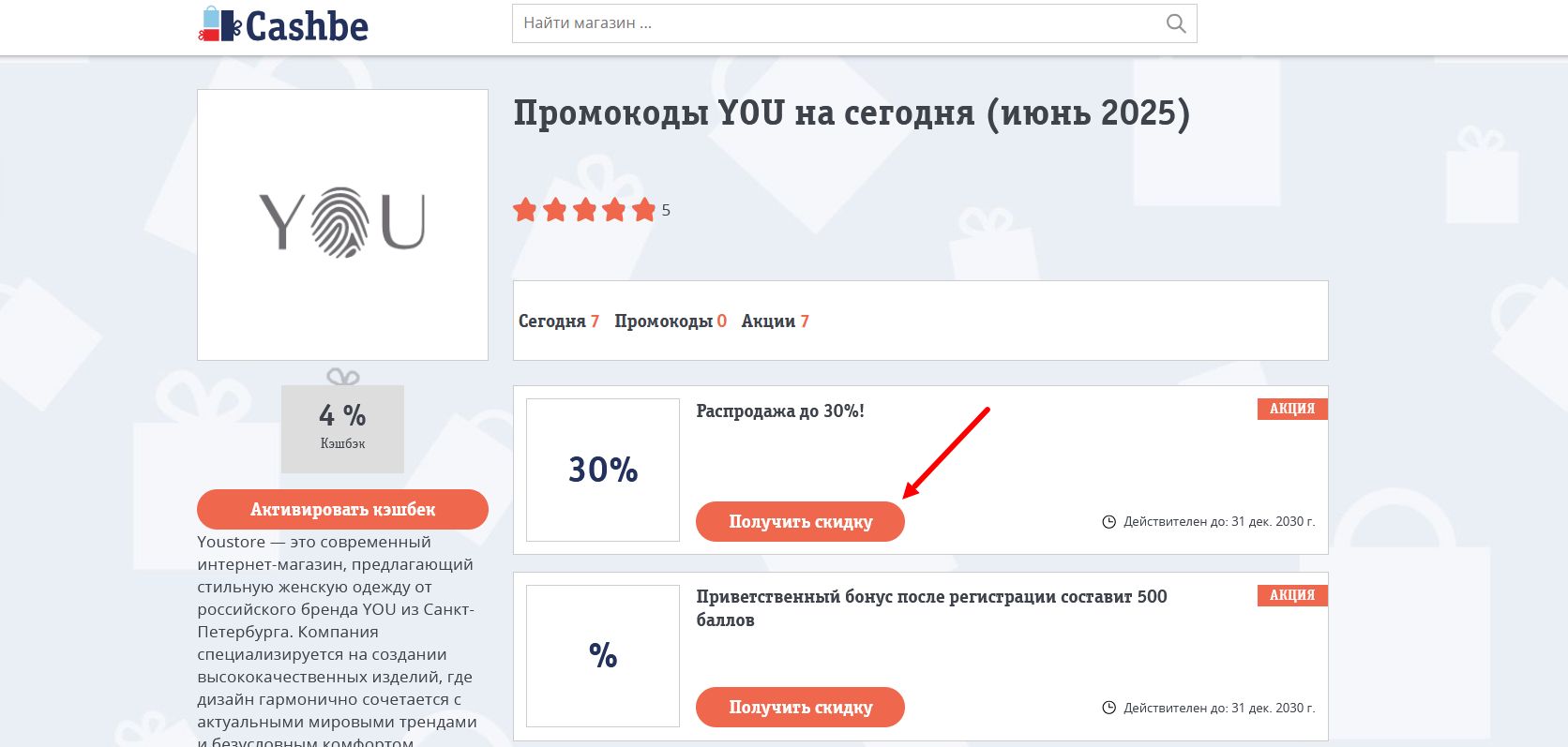Viewport: 1568px width, 747px height.
Task: Click the 30% offer thumbnail
Action: coord(603,470)
